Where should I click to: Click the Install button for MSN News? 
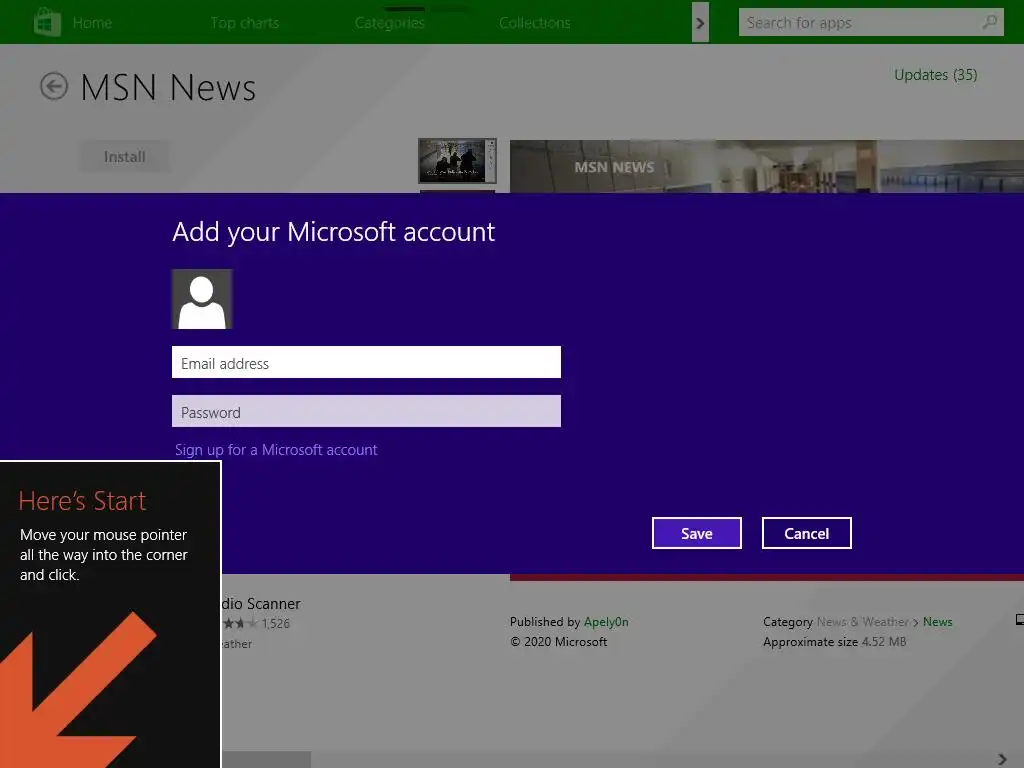(x=125, y=157)
